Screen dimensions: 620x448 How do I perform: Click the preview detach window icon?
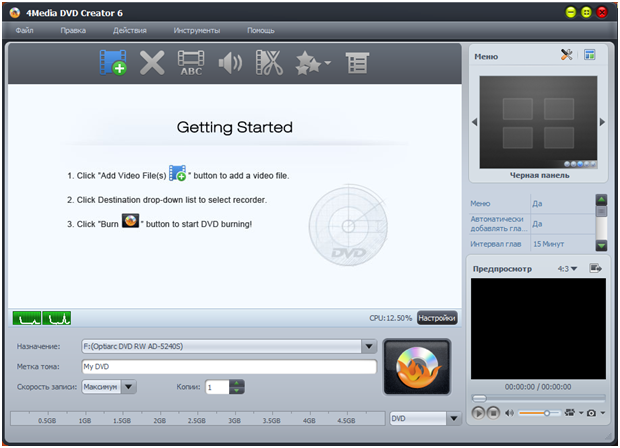tap(595, 268)
